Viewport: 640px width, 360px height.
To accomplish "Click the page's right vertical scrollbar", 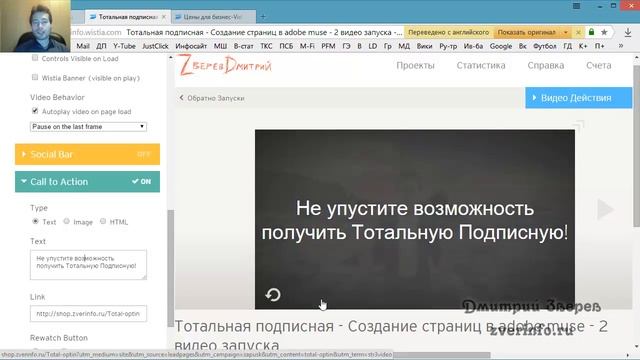I will pyautogui.click(x=636, y=146).
